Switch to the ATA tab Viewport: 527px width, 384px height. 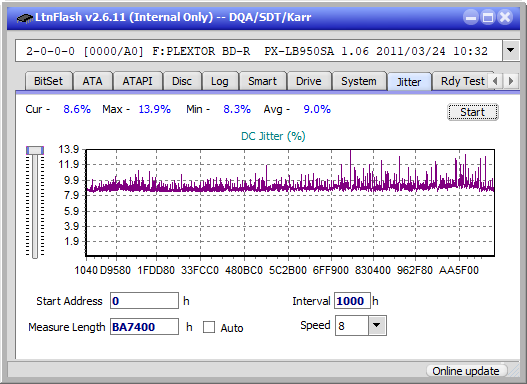coord(92,81)
